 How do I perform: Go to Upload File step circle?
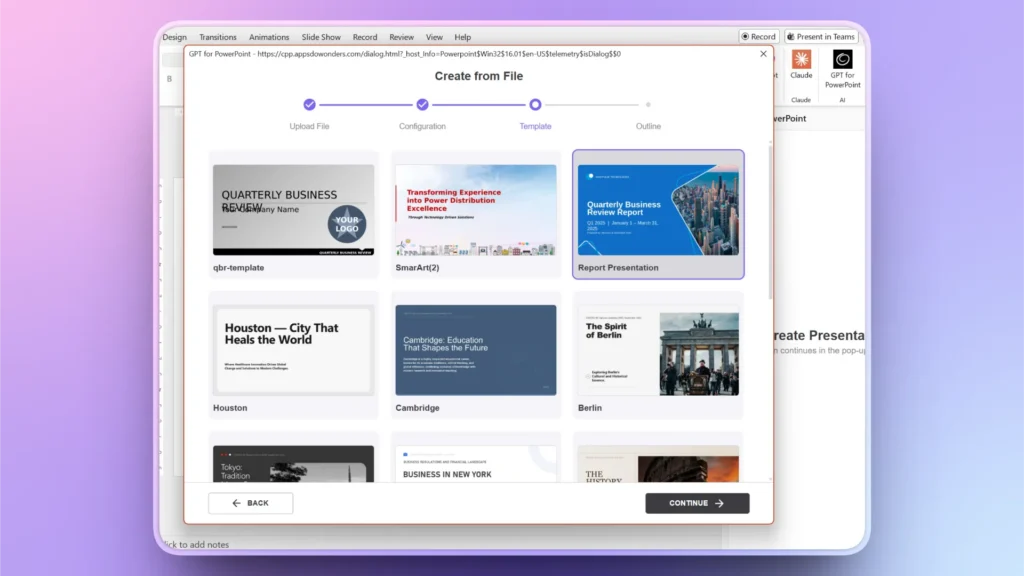[x=310, y=104]
